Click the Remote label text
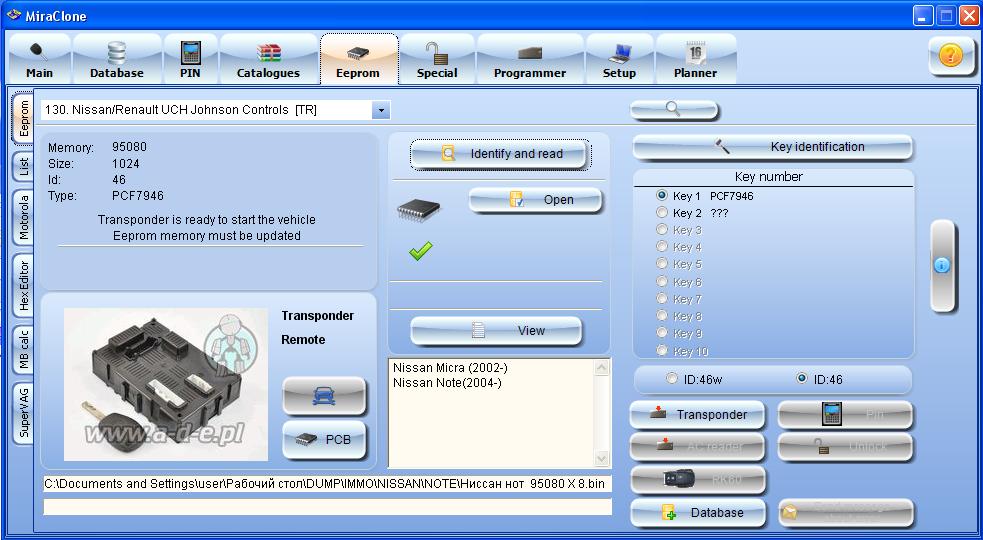The width and height of the screenshot is (983, 540). point(303,339)
